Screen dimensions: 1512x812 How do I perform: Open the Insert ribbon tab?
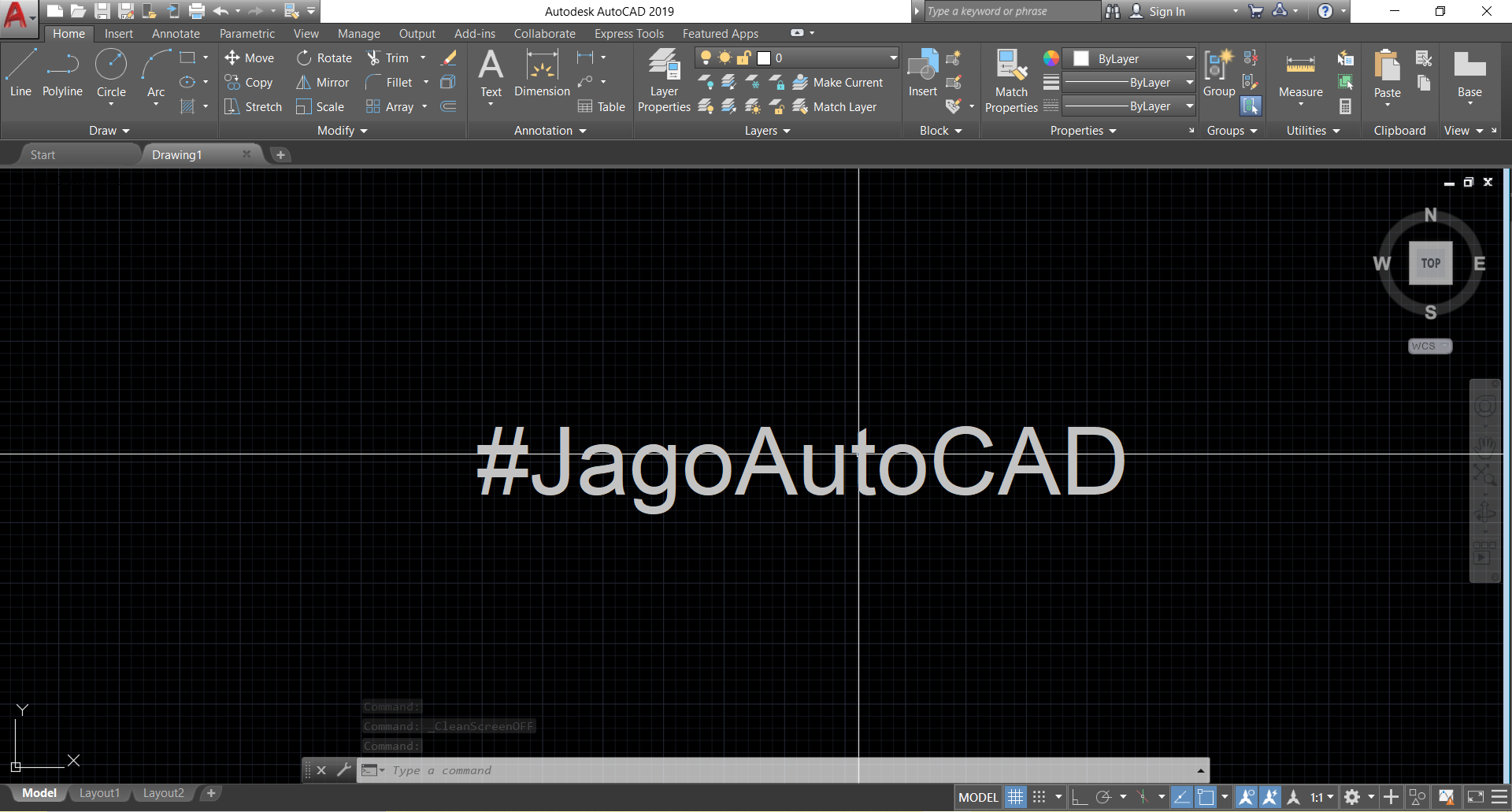click(119, 34)
